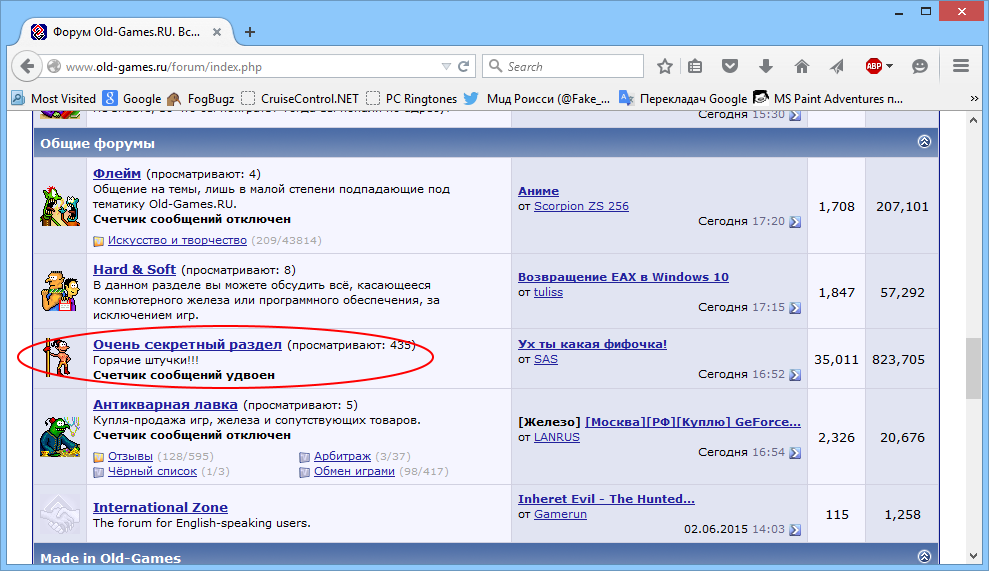The height and width of the screenshot is (571, 989).
Task: Collapse the Made in Old-Games section
Action: tap(924, 556)
